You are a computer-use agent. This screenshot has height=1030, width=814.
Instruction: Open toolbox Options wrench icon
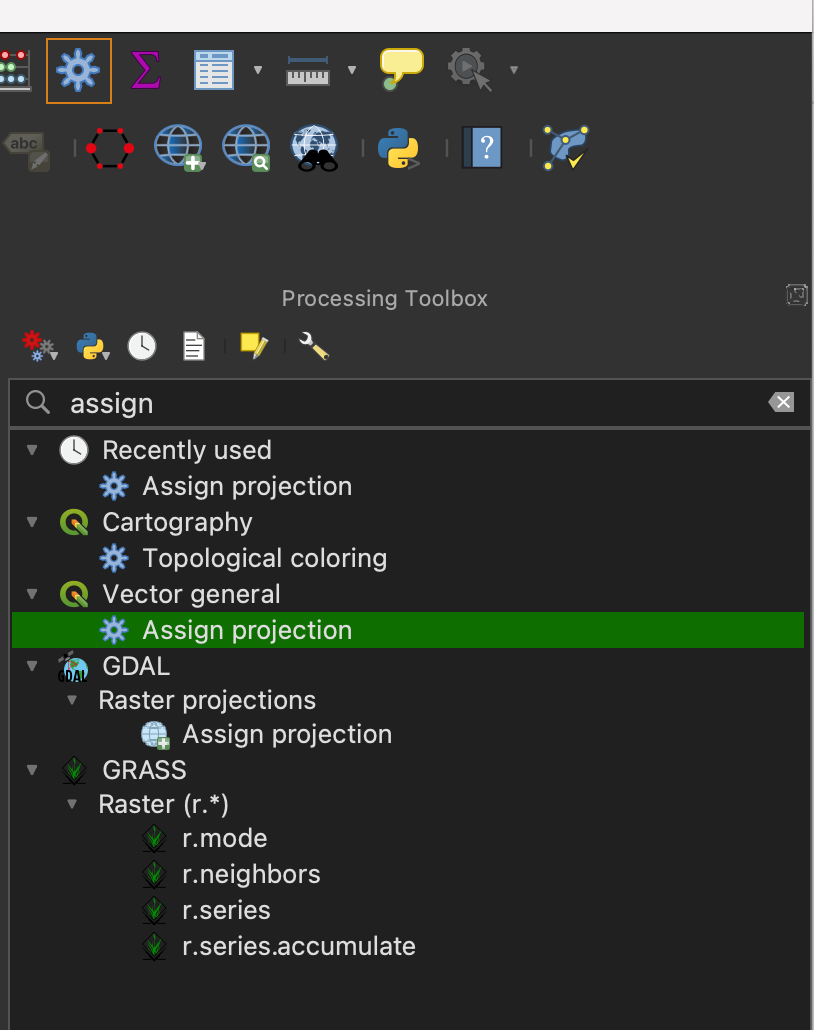(314, 346)
